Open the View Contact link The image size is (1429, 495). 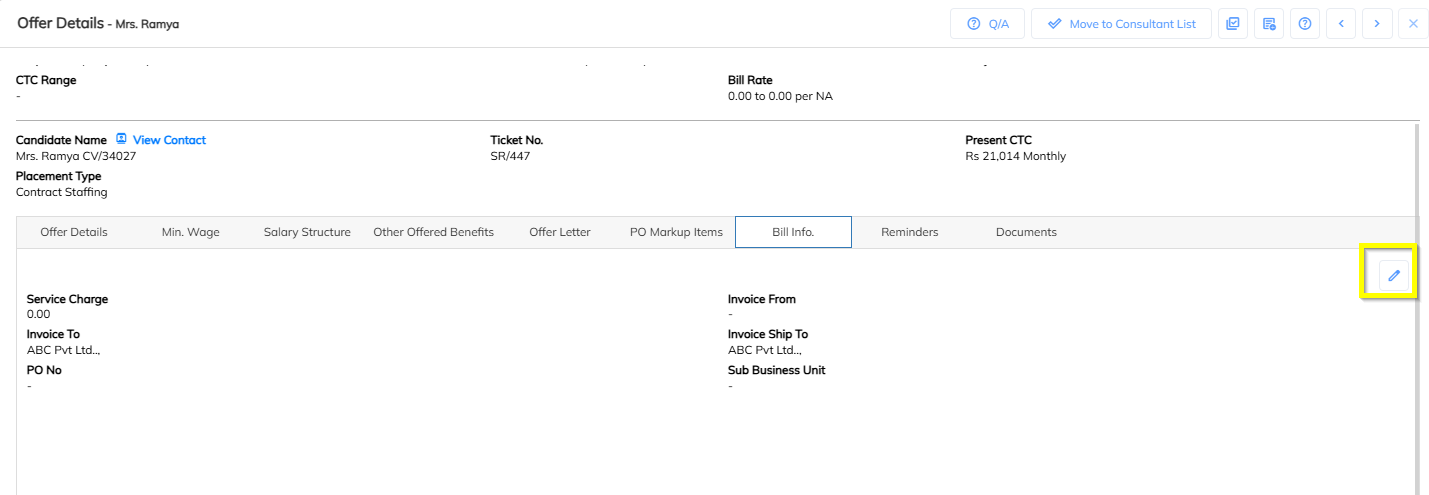169,140
